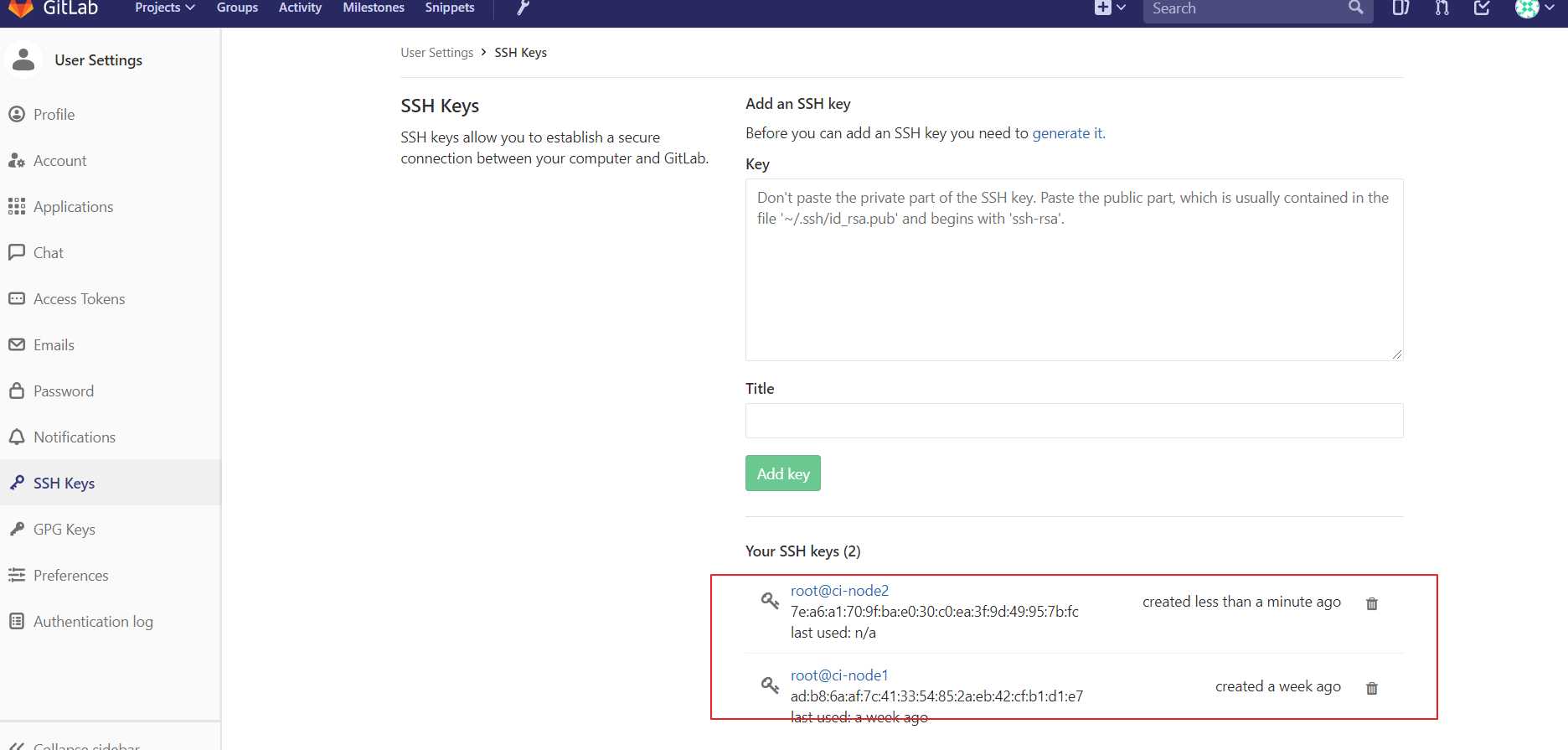
Task: Click the Chat bubble icon
Action: [x=17, y=252]
